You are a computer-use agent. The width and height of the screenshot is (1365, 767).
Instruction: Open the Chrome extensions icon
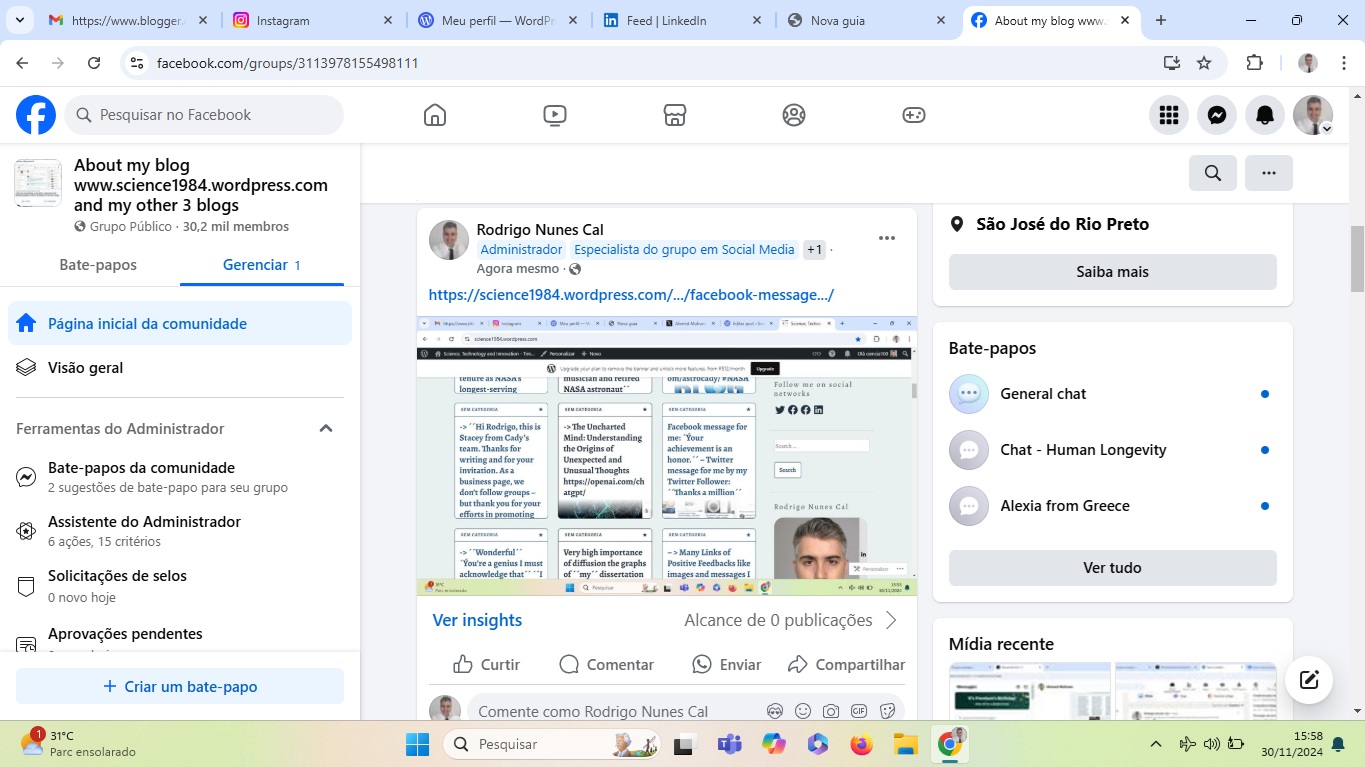[x=1254, y=63]
